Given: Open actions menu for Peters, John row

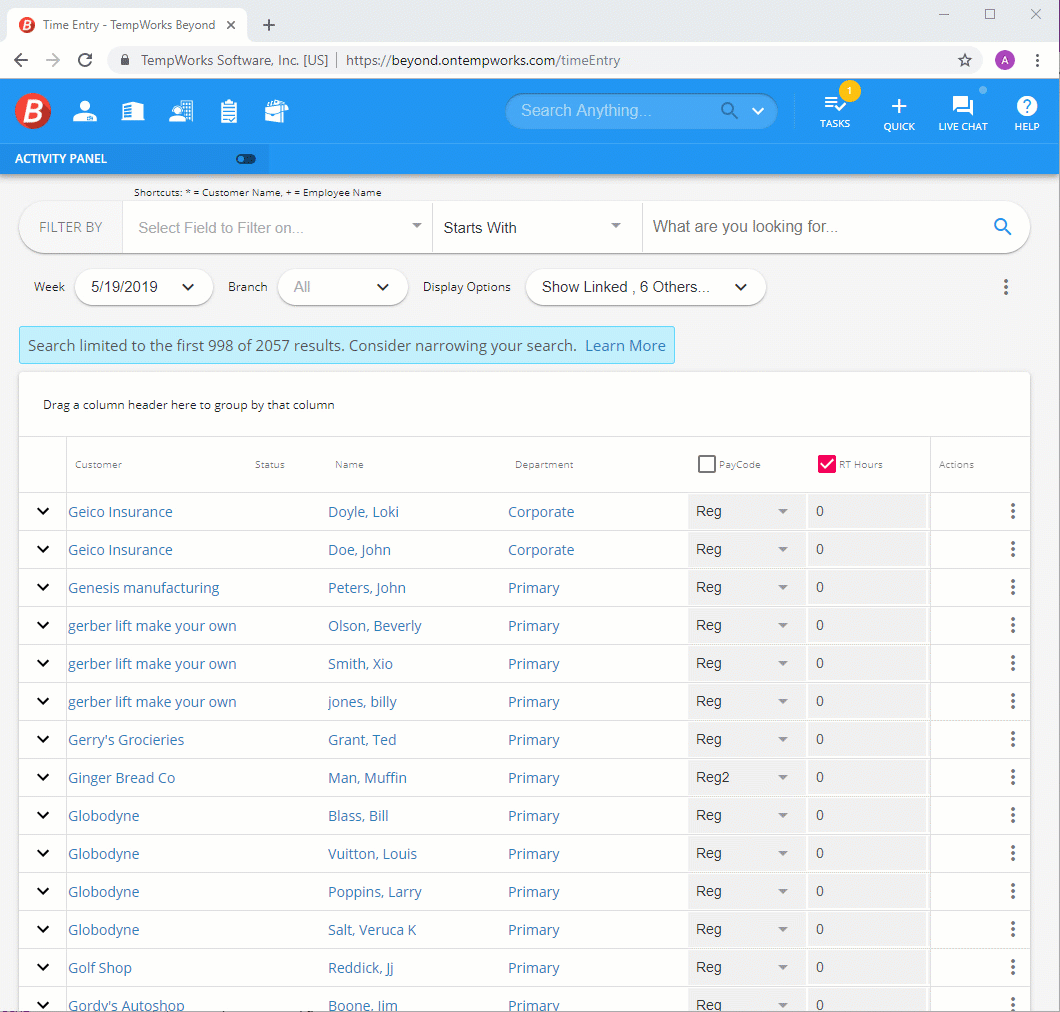Looking at the screenshot, I should [1013, 587].
